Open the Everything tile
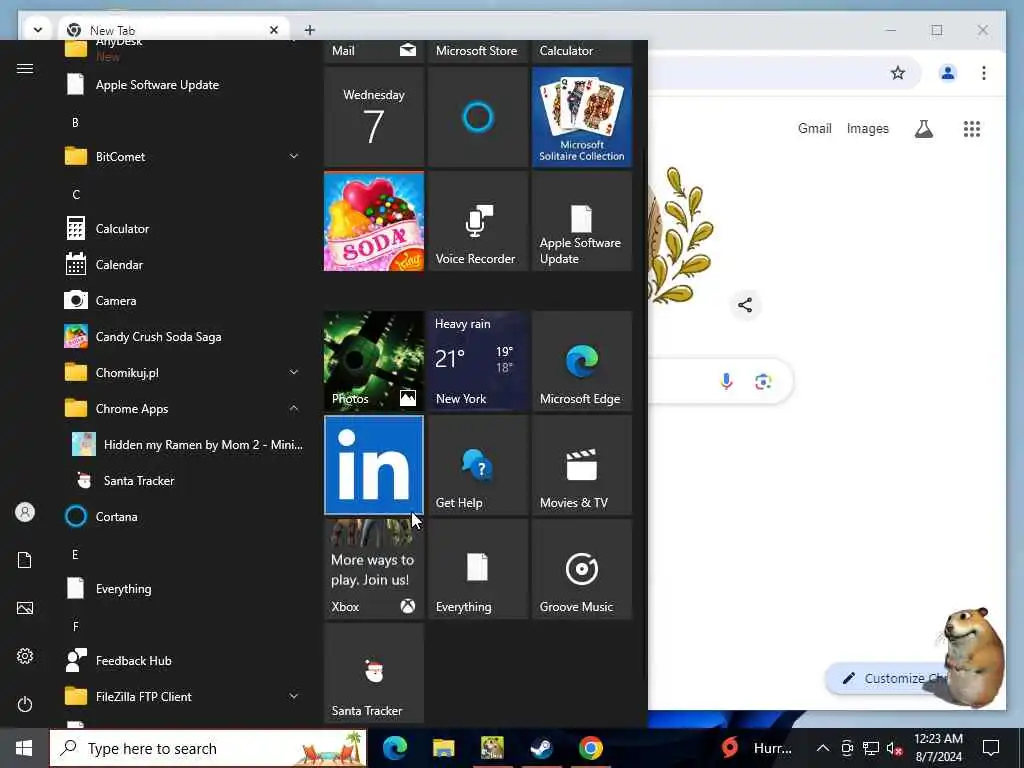The height and width of the screenshot is (768, 1024). [x=478, y=569]
